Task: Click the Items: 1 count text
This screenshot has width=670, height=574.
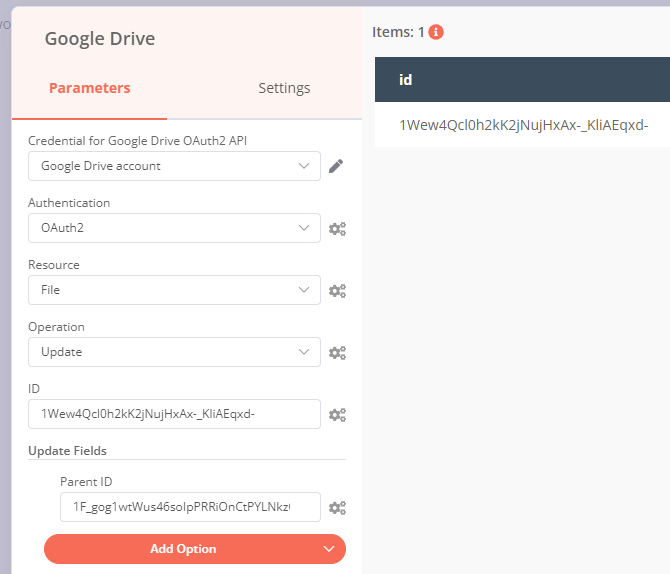Action: tap(398, 32)
